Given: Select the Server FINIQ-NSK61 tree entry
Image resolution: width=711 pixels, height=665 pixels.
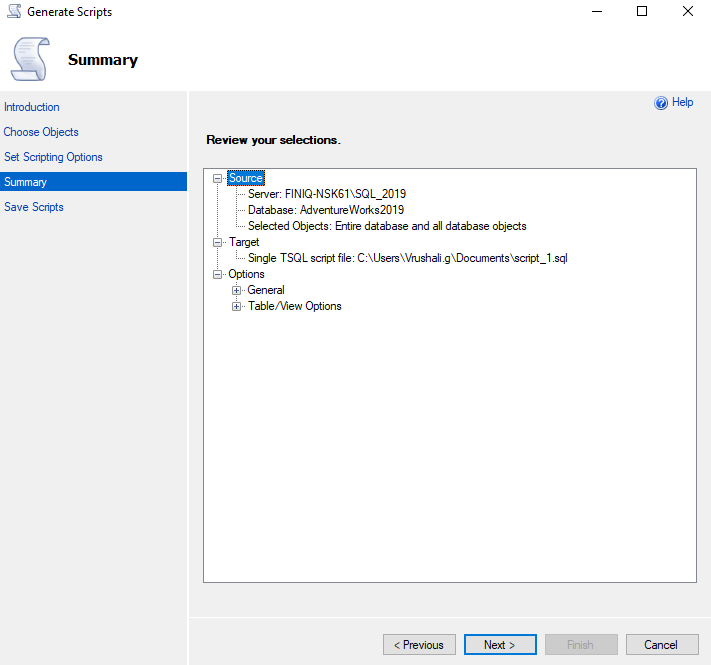Looking at the screenshot, I should pyautogui.click(x=327, y=194).
